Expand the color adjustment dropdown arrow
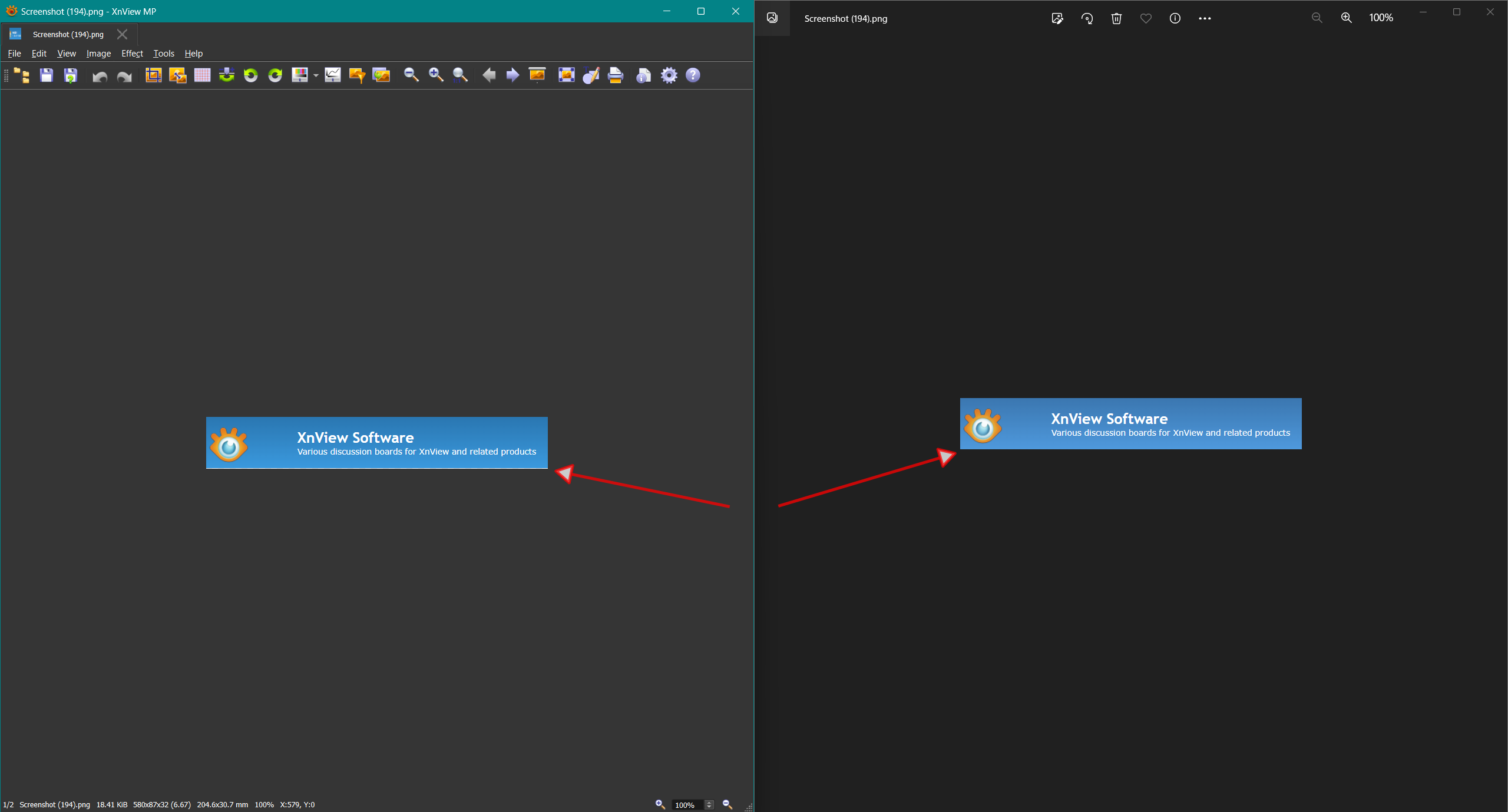 coord(316,75)
